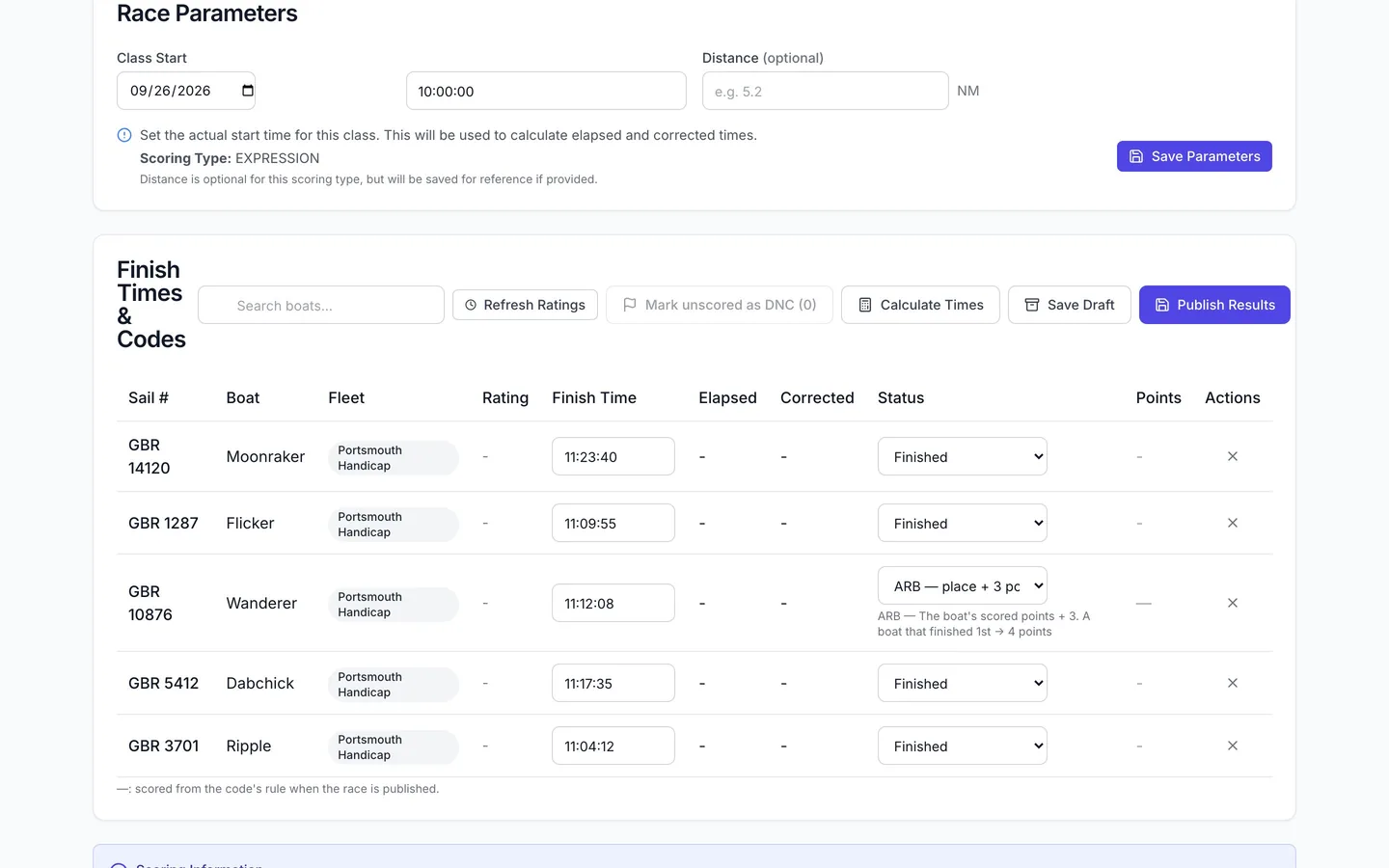Remove Ripple row with the X icon
Screen dimensions: 1389x868
coord(1233,746)
